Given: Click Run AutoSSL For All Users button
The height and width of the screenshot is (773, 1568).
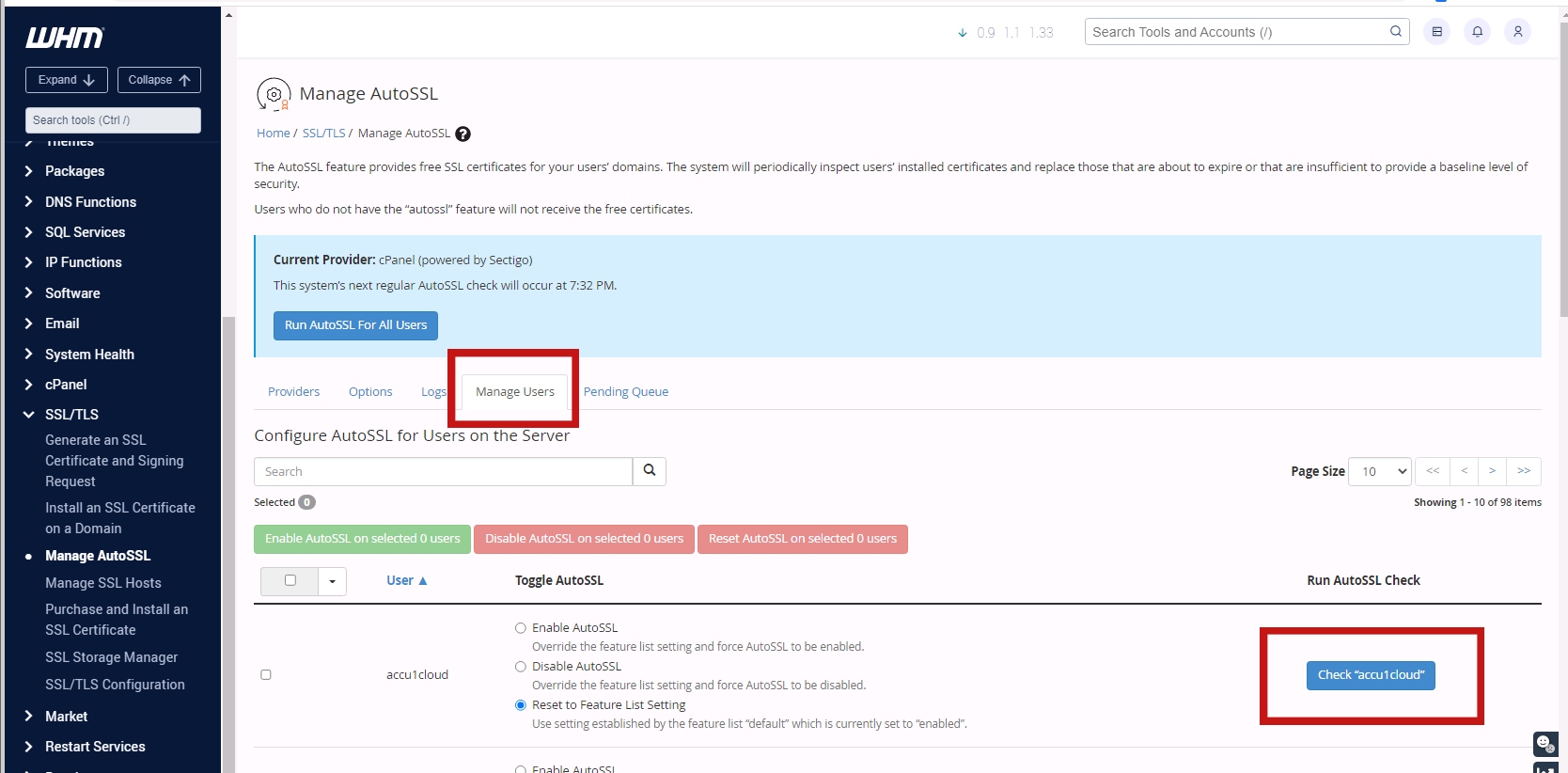Looking at the screenshot, I should [x=355, y=325].
